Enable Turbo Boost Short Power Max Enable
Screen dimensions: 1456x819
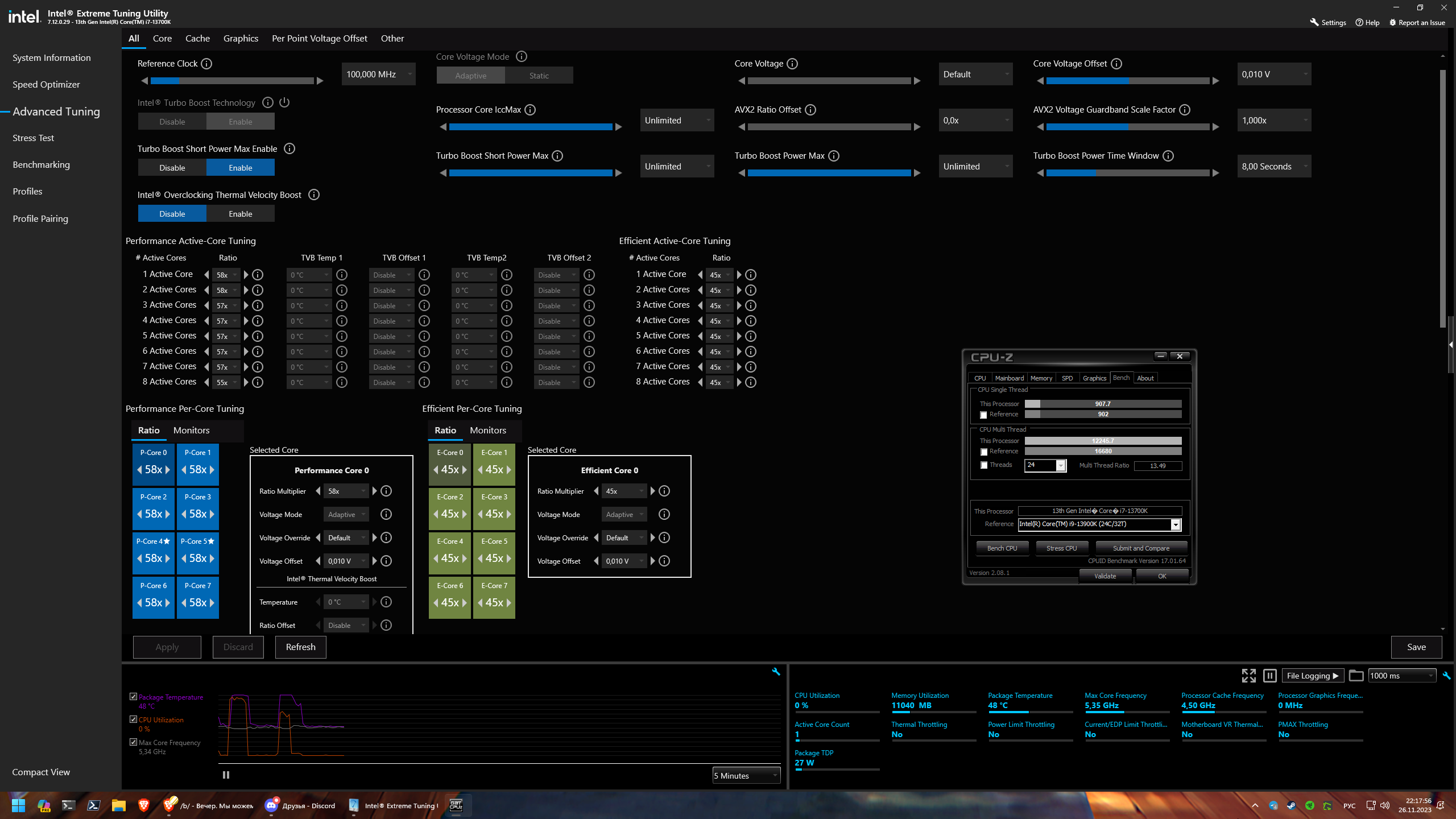[x=241, y=168]
